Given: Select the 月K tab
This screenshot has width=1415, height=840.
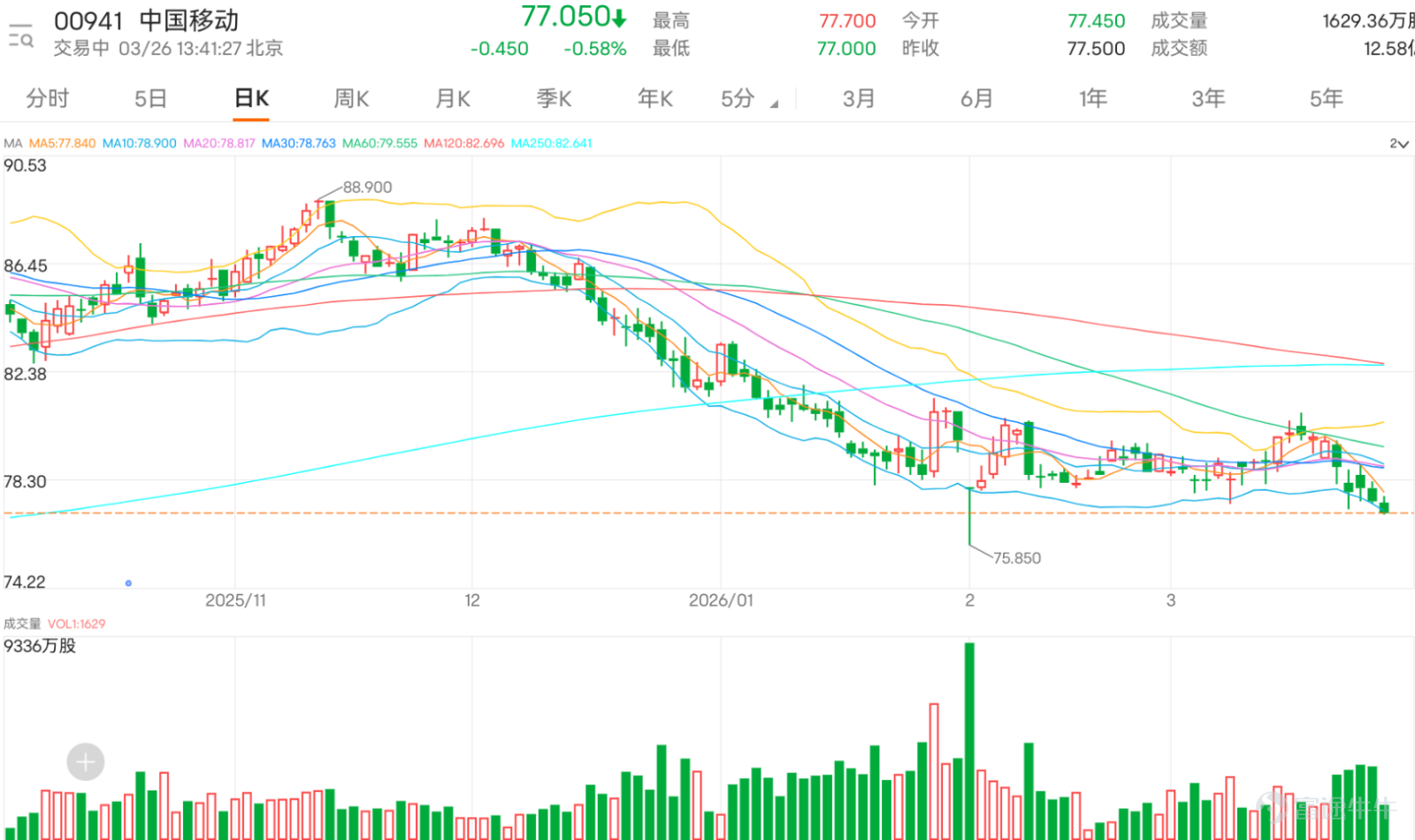Looking at the screenshot, I should click(453, 98).
